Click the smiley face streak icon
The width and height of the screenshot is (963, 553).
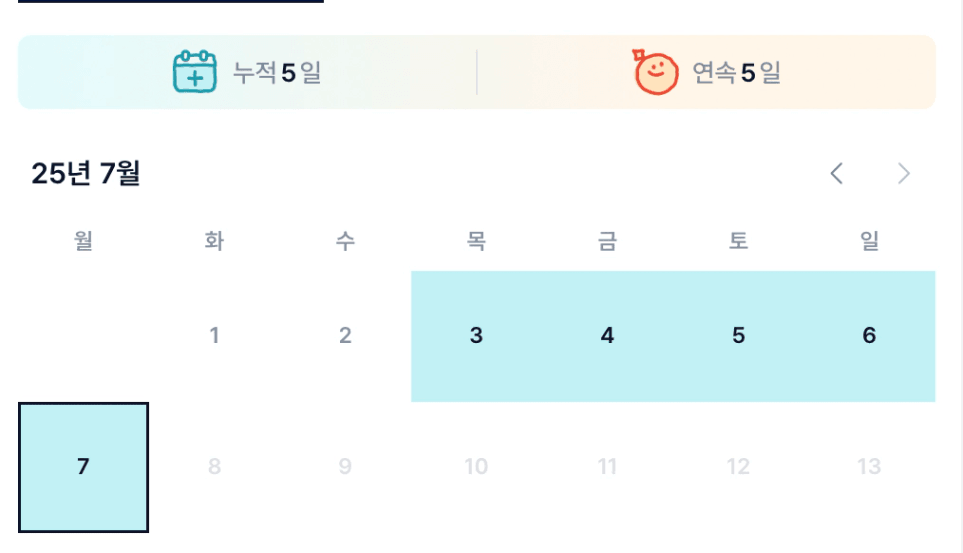pyautogui.click(x=655, y=72)
